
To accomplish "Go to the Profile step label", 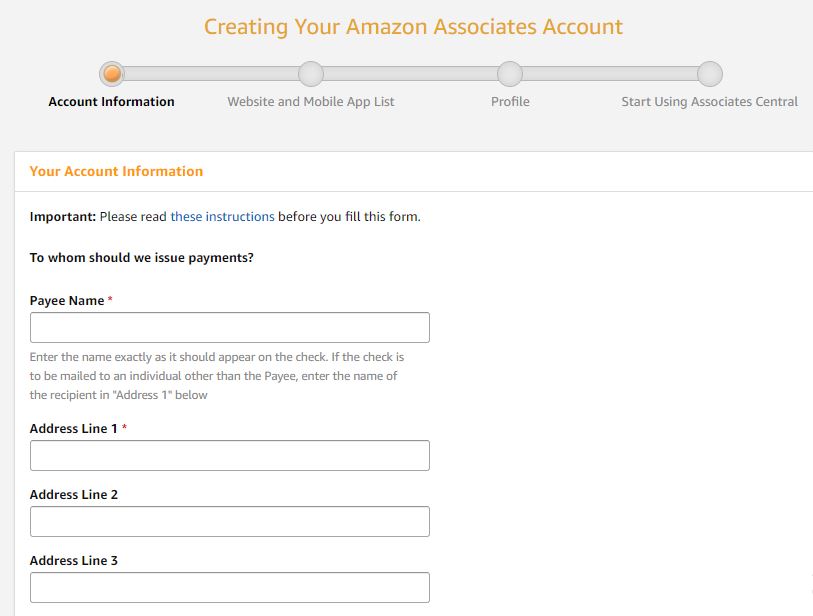I will [x=510, y=102].
